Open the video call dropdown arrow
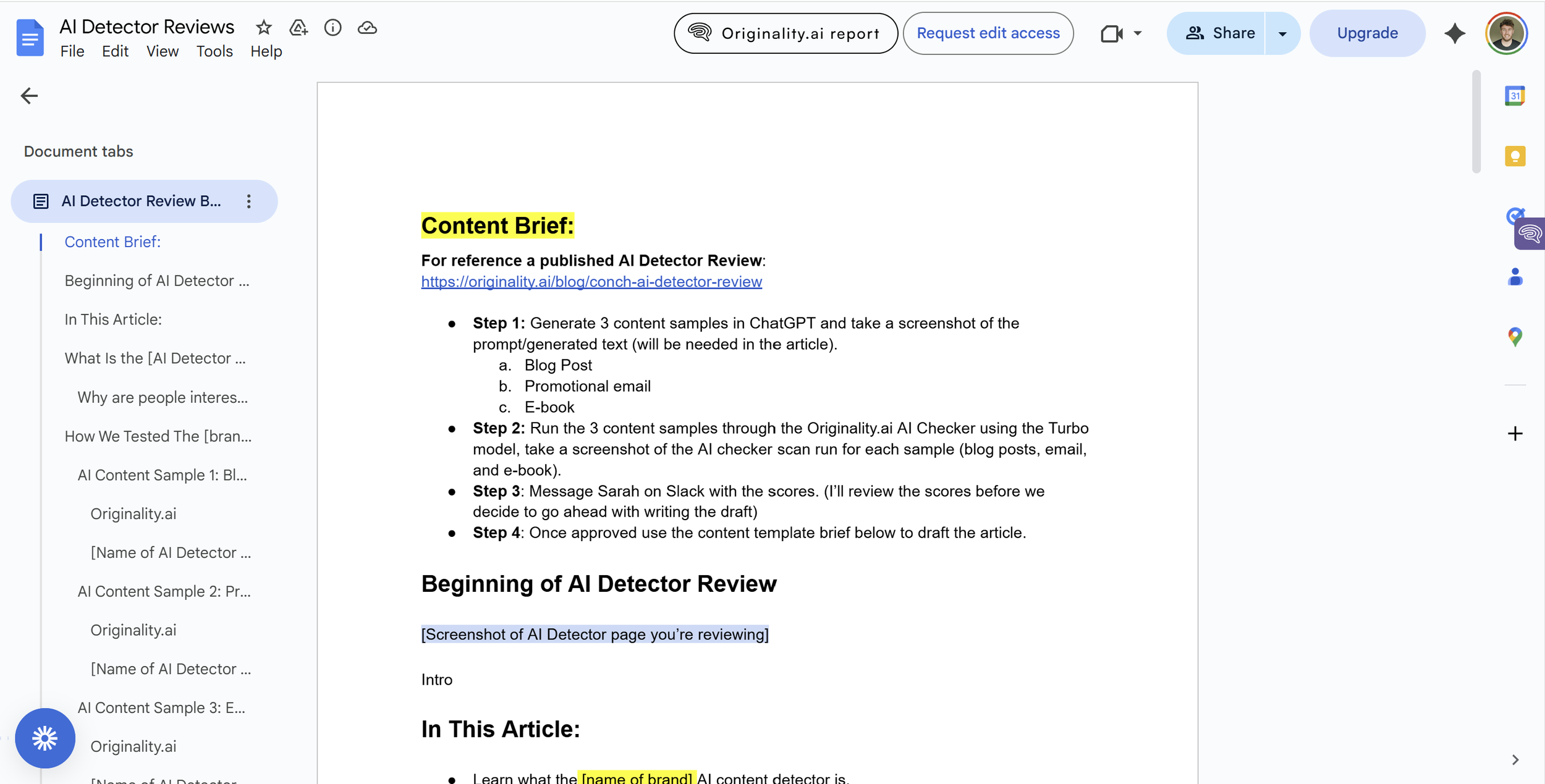Viewport: 1545px width, 784px height. click(1138, 33)
